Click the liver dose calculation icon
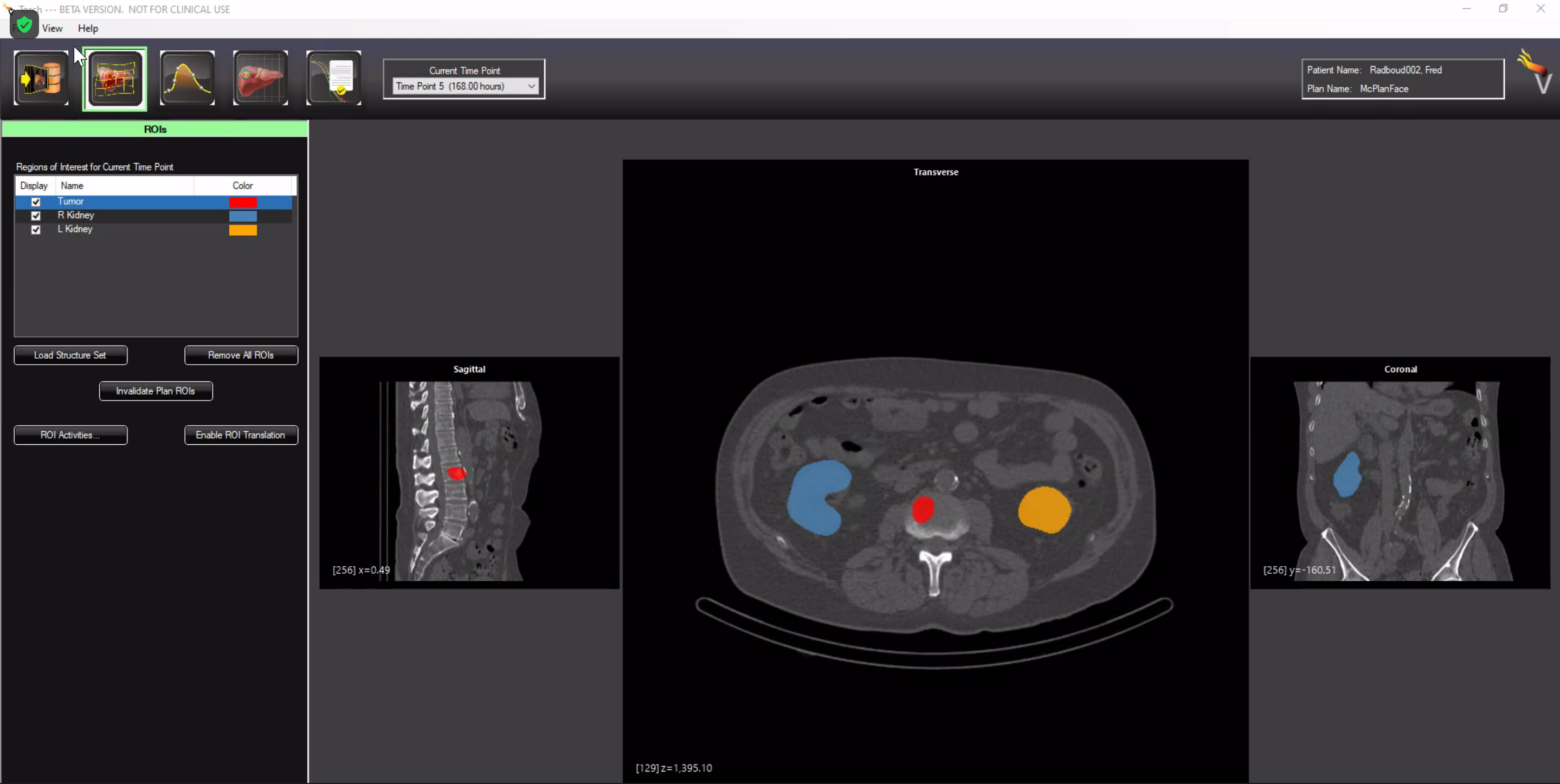Image resolution: width=1560 pixels, height=784 pixels. [x=260, y=78]
